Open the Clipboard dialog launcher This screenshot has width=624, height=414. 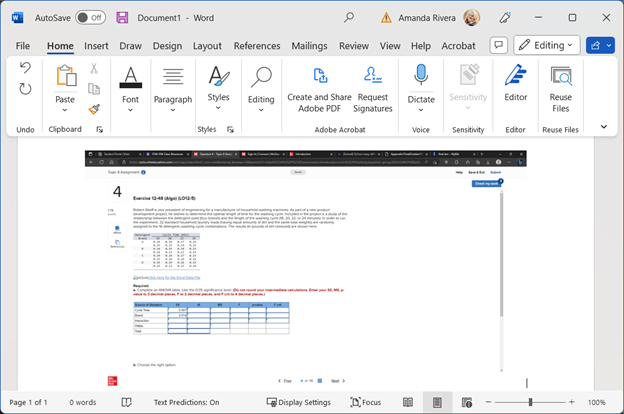99,129
